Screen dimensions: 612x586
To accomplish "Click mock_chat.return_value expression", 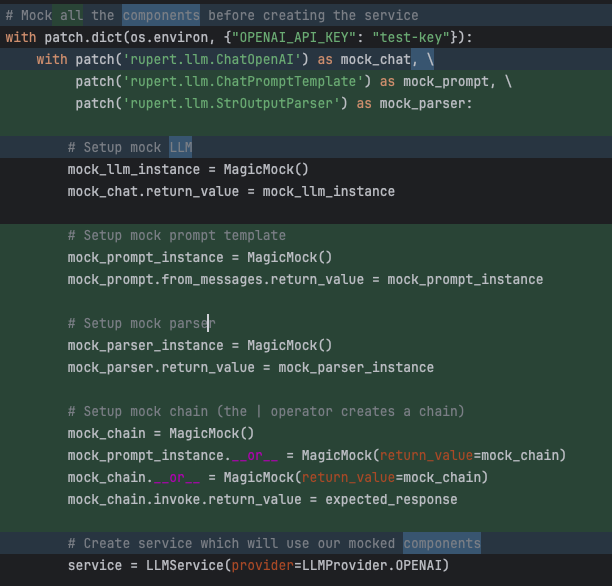I will (153, 191).
